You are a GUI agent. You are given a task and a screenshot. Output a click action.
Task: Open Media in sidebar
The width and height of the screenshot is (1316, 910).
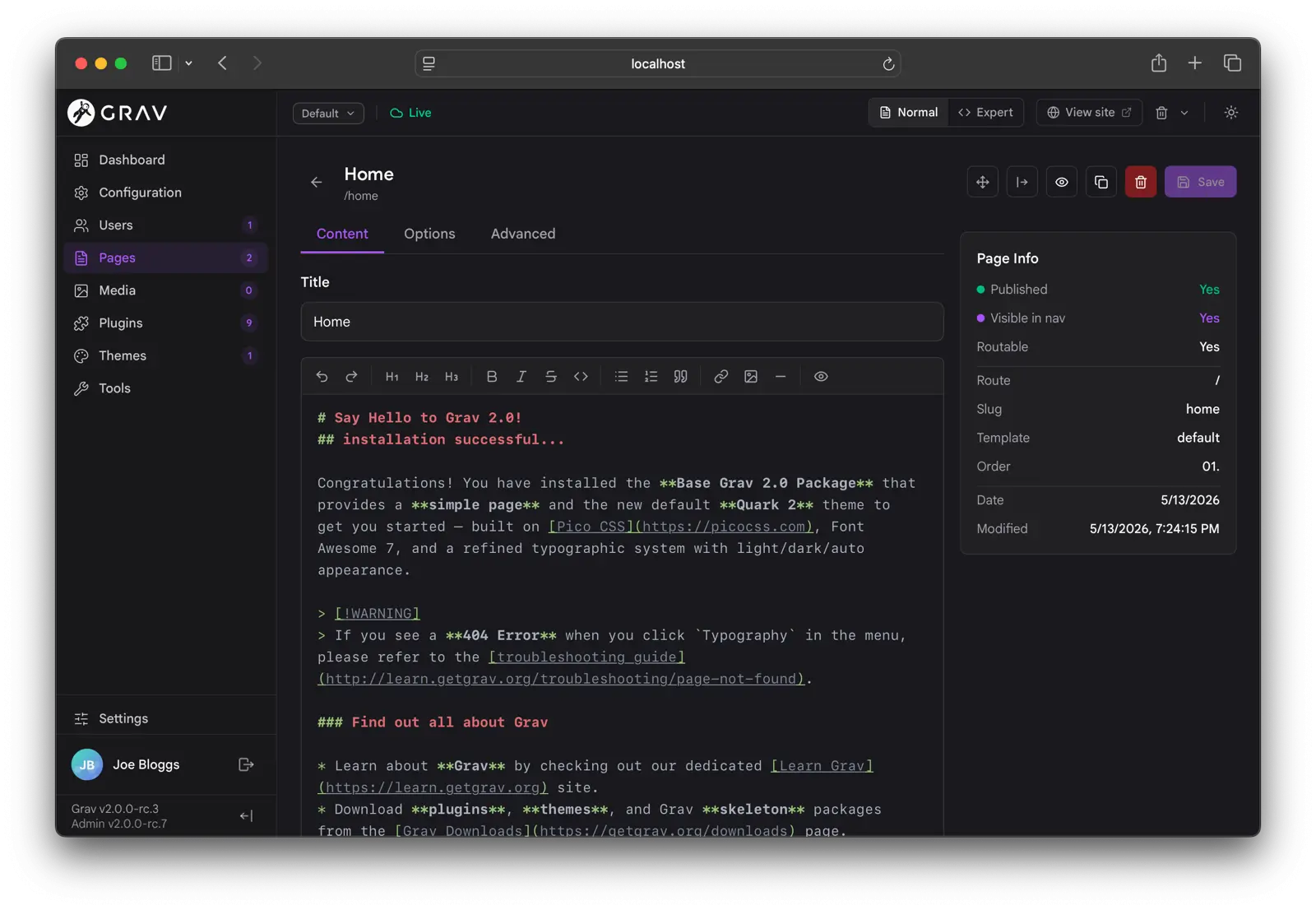[165, 290]
